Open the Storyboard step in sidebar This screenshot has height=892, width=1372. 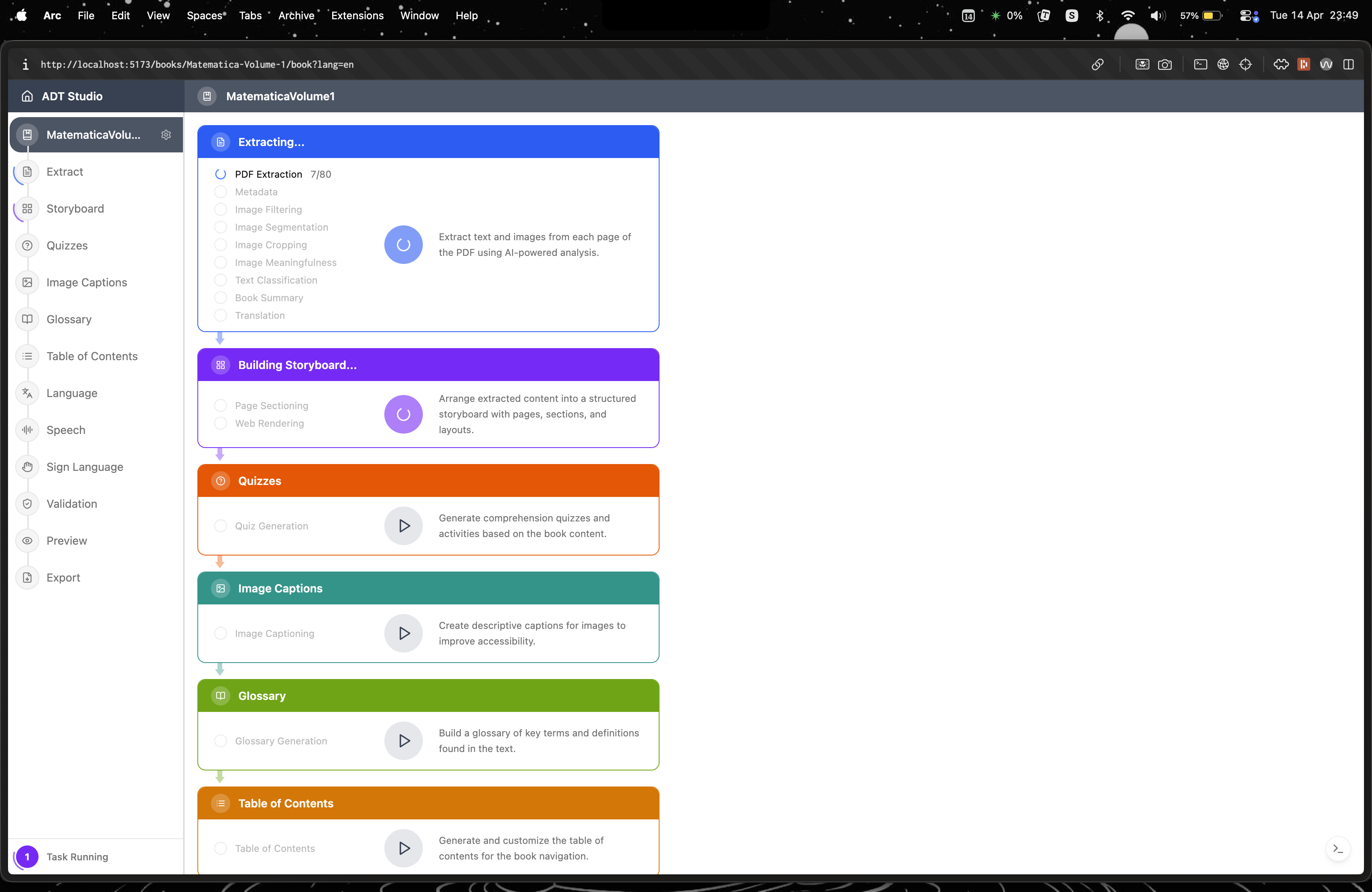[x=96, y=209]
